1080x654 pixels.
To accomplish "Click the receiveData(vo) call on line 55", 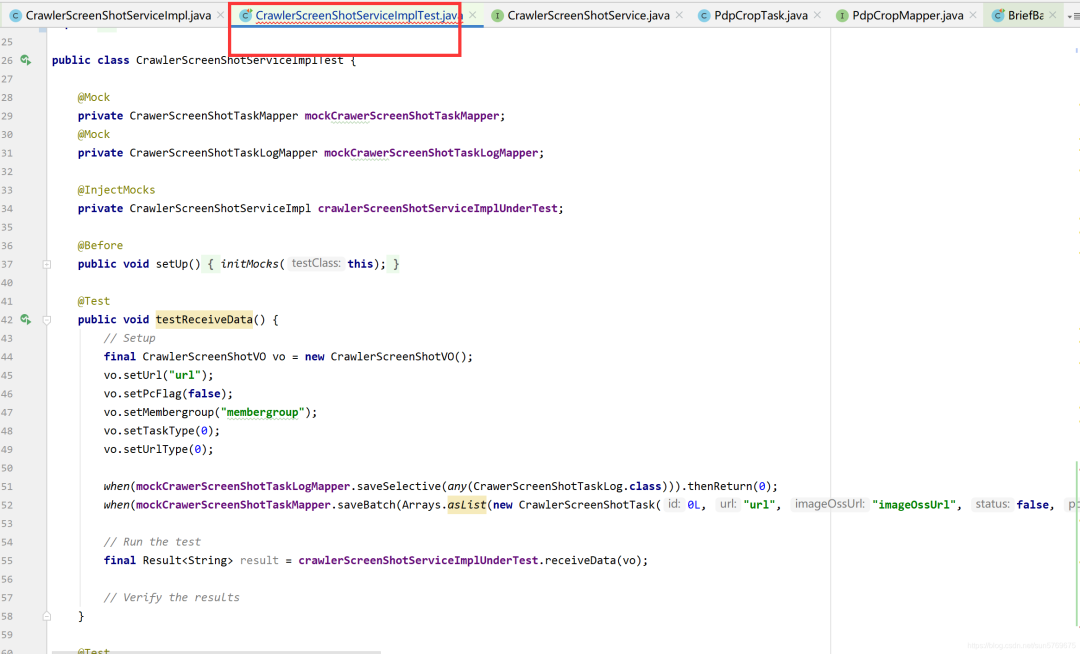I will pos(594,560).
